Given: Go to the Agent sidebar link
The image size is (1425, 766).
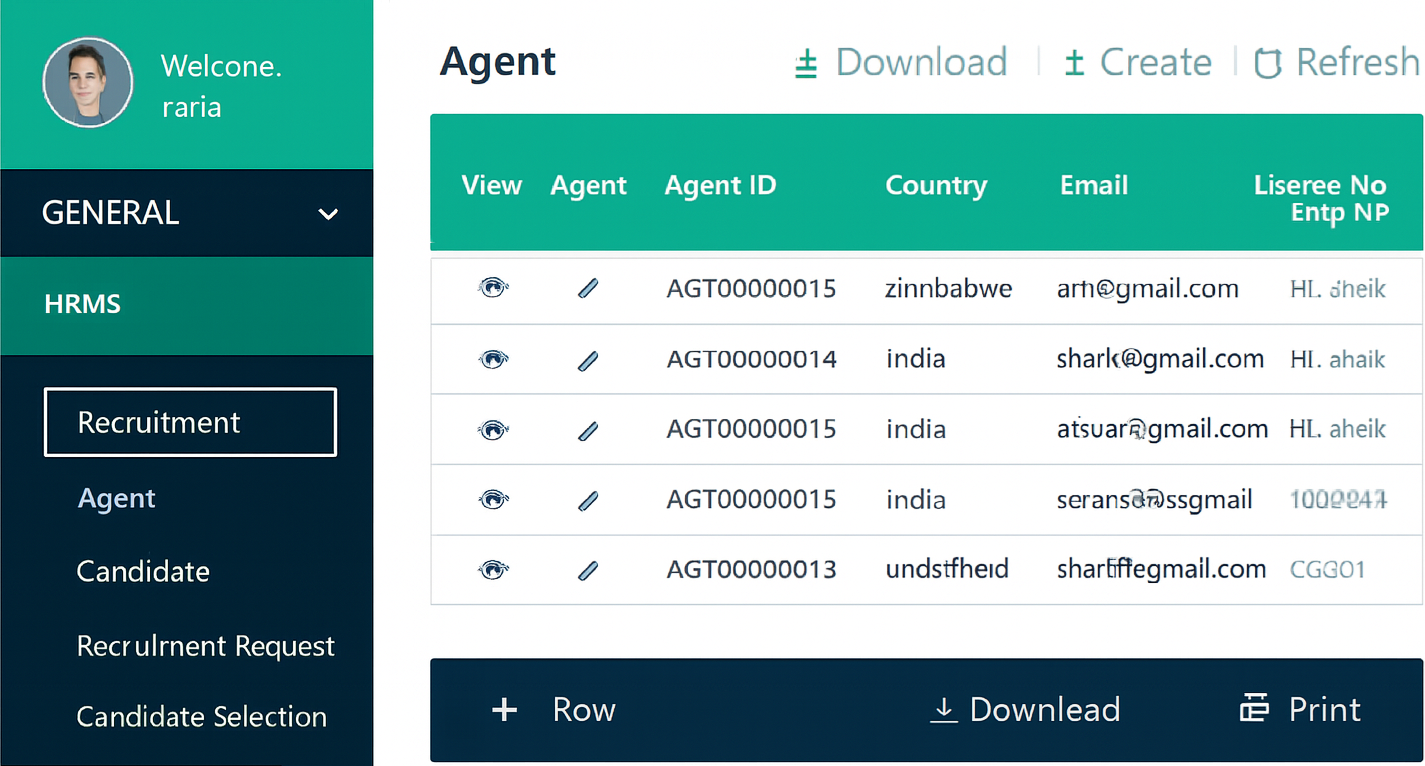Looking at the screenshot, I should [x=117, y=498].
